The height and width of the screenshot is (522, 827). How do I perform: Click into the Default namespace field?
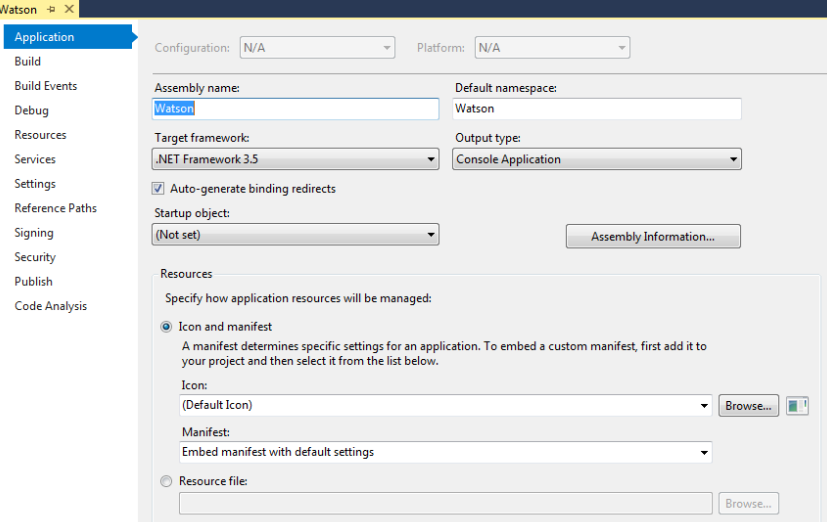(597, 109)
